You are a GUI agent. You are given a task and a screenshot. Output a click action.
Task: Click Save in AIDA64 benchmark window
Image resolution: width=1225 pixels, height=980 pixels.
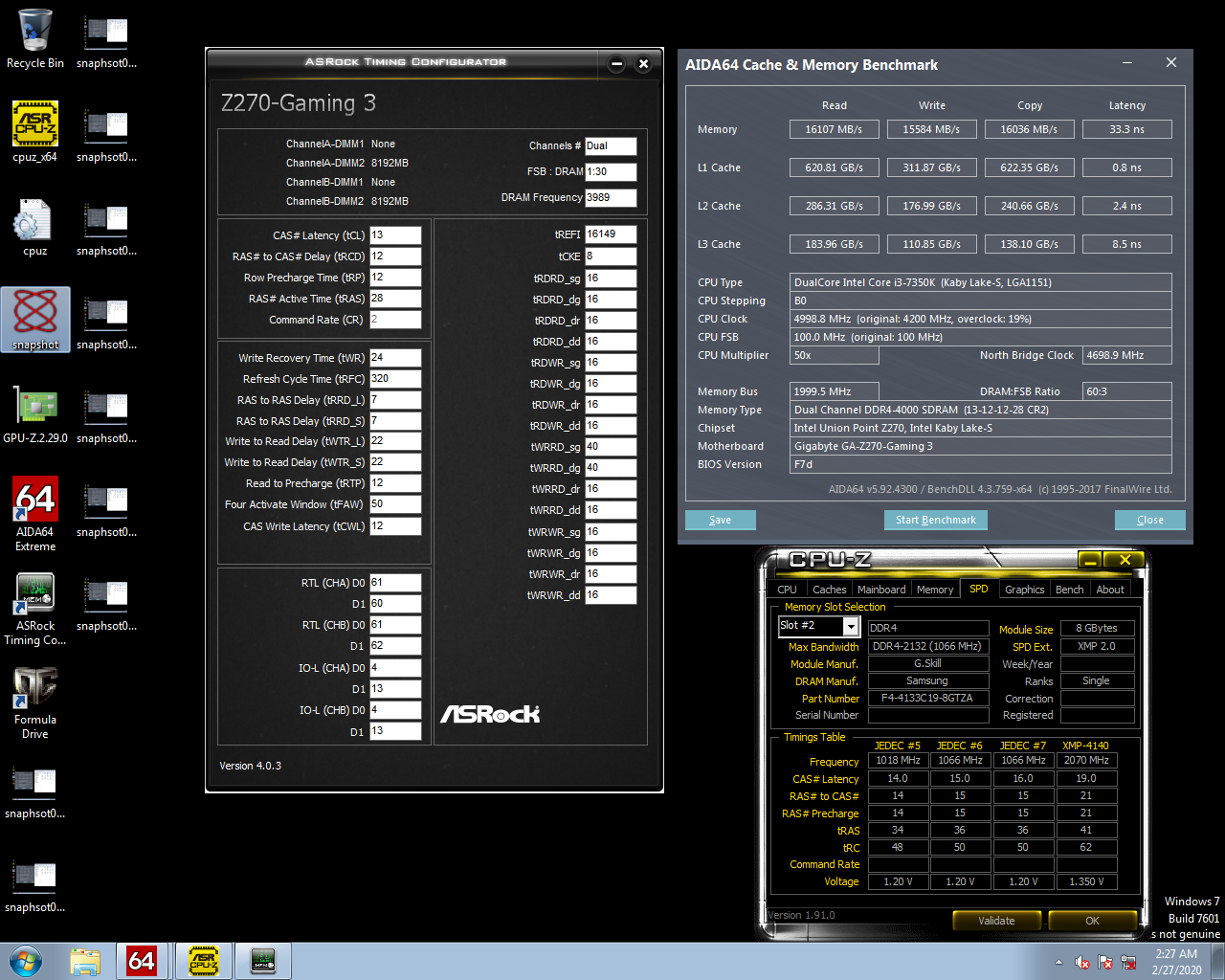[721, 520]
